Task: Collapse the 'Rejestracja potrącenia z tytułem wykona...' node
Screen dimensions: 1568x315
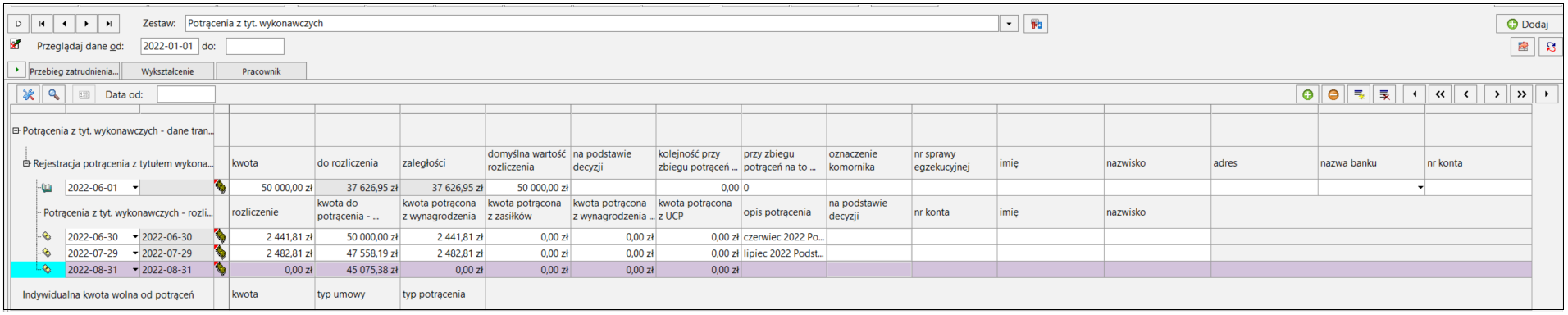Action: tap(26, 163)
